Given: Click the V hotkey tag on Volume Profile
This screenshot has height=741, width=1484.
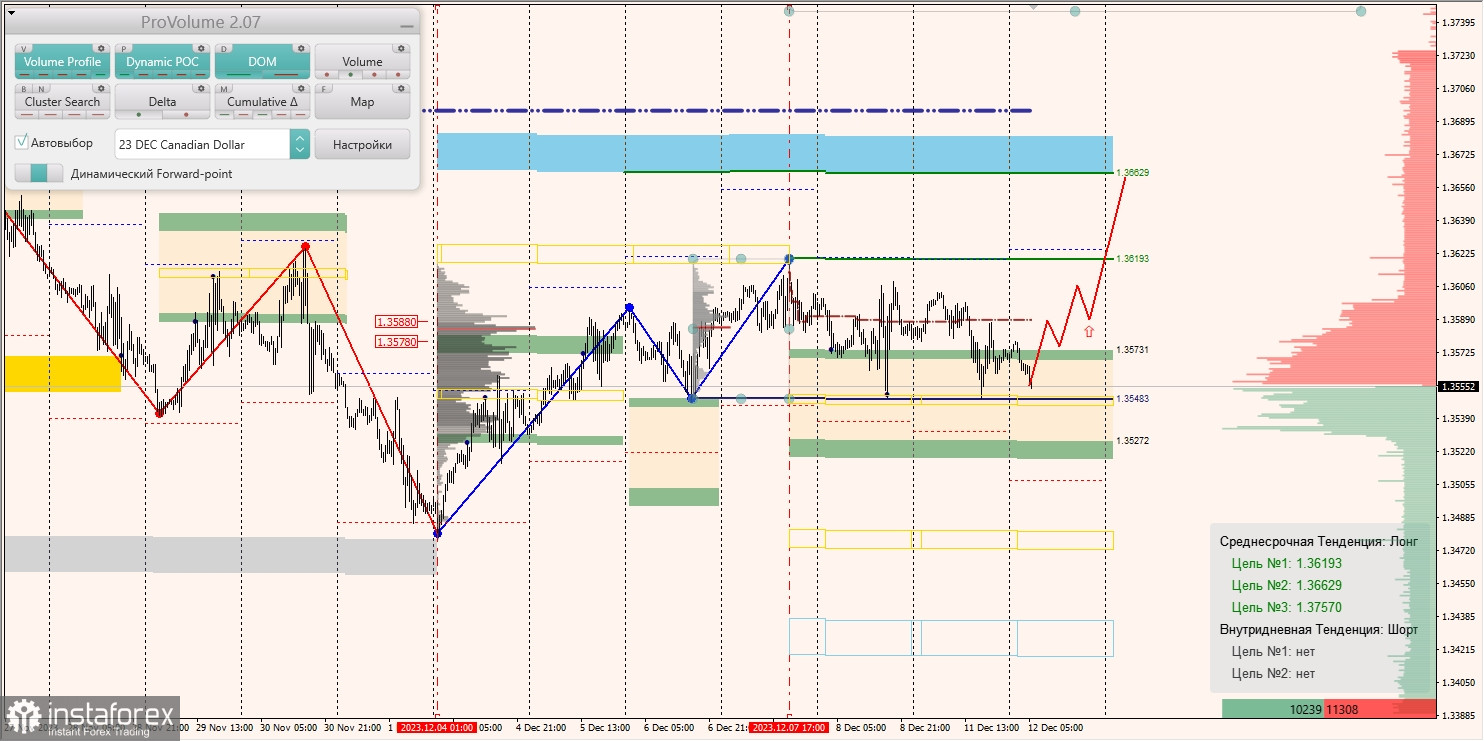Looking at the screenshot, I should coord(24,48).
